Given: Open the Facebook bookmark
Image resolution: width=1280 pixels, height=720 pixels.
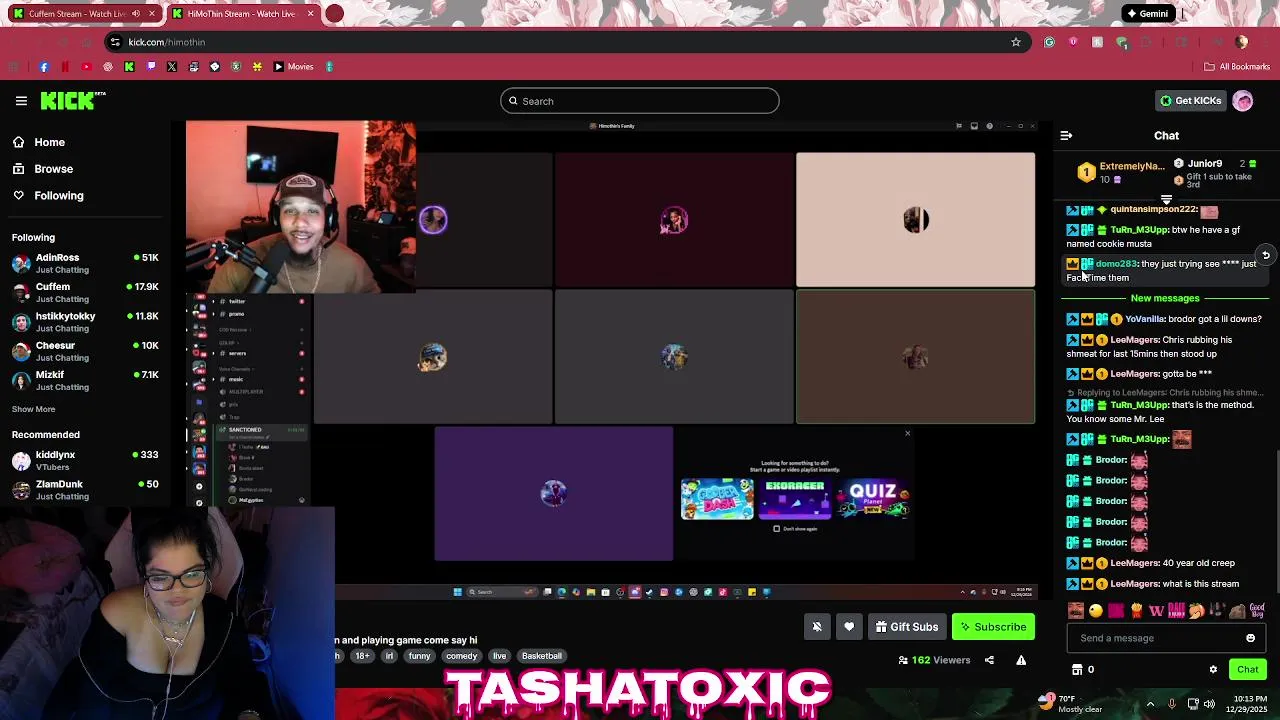Looking at the screenshot, I should click(x=44, y=67).
